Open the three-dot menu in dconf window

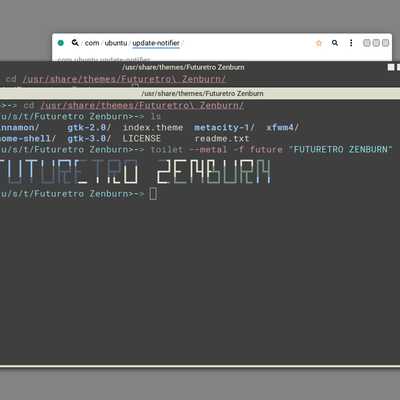(x=351, y=43)
